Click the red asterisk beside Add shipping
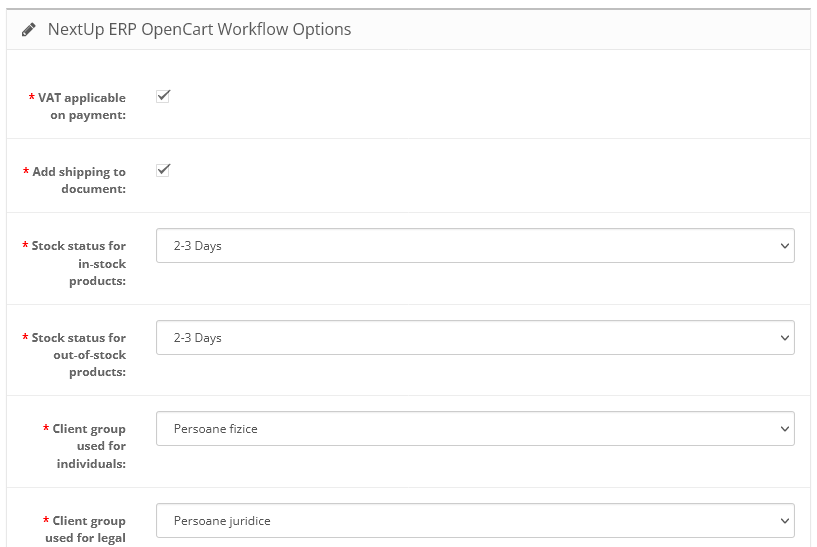 pos(25,172)
